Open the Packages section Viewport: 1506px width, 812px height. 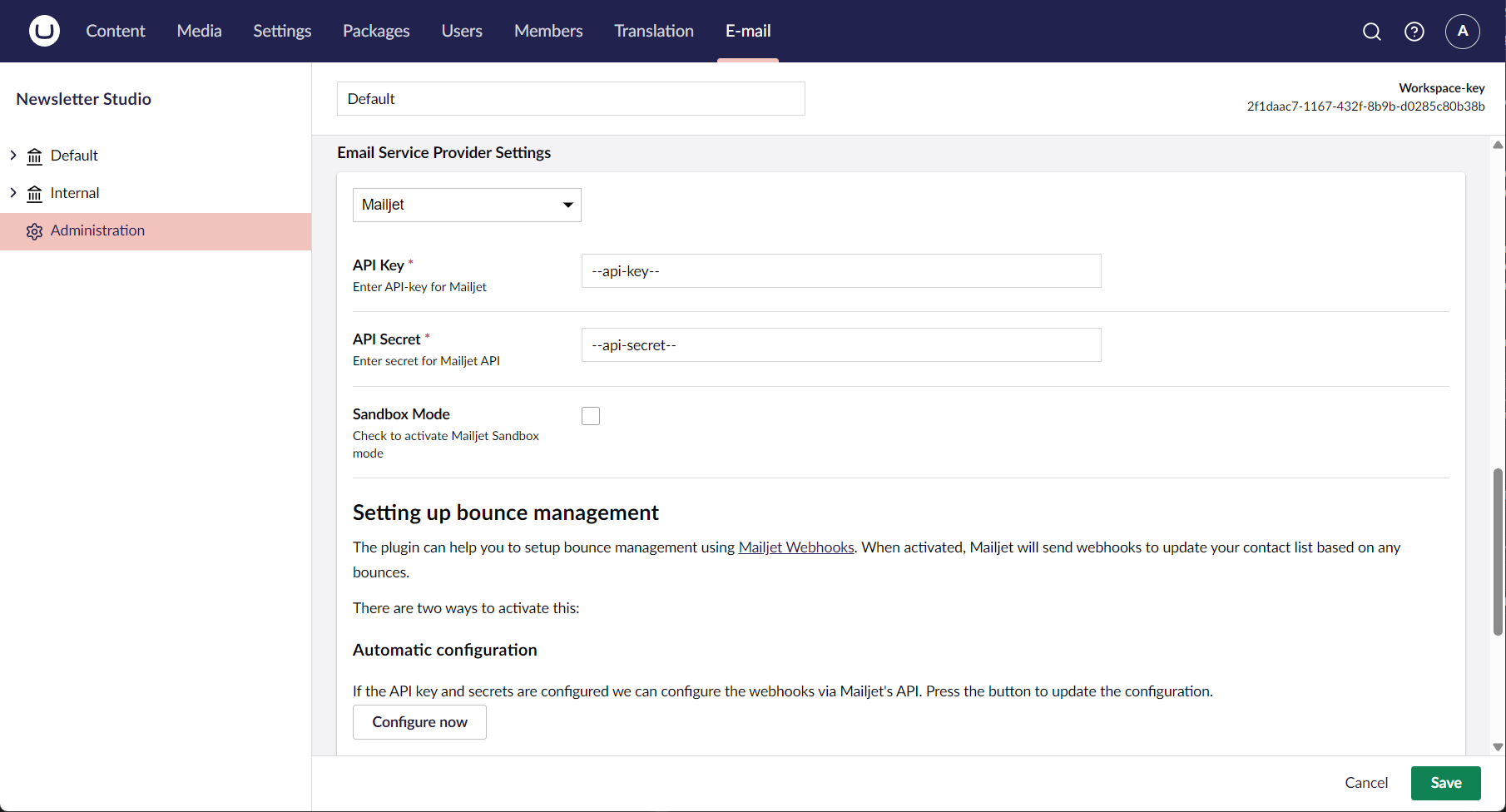click(x=376, y=31)
